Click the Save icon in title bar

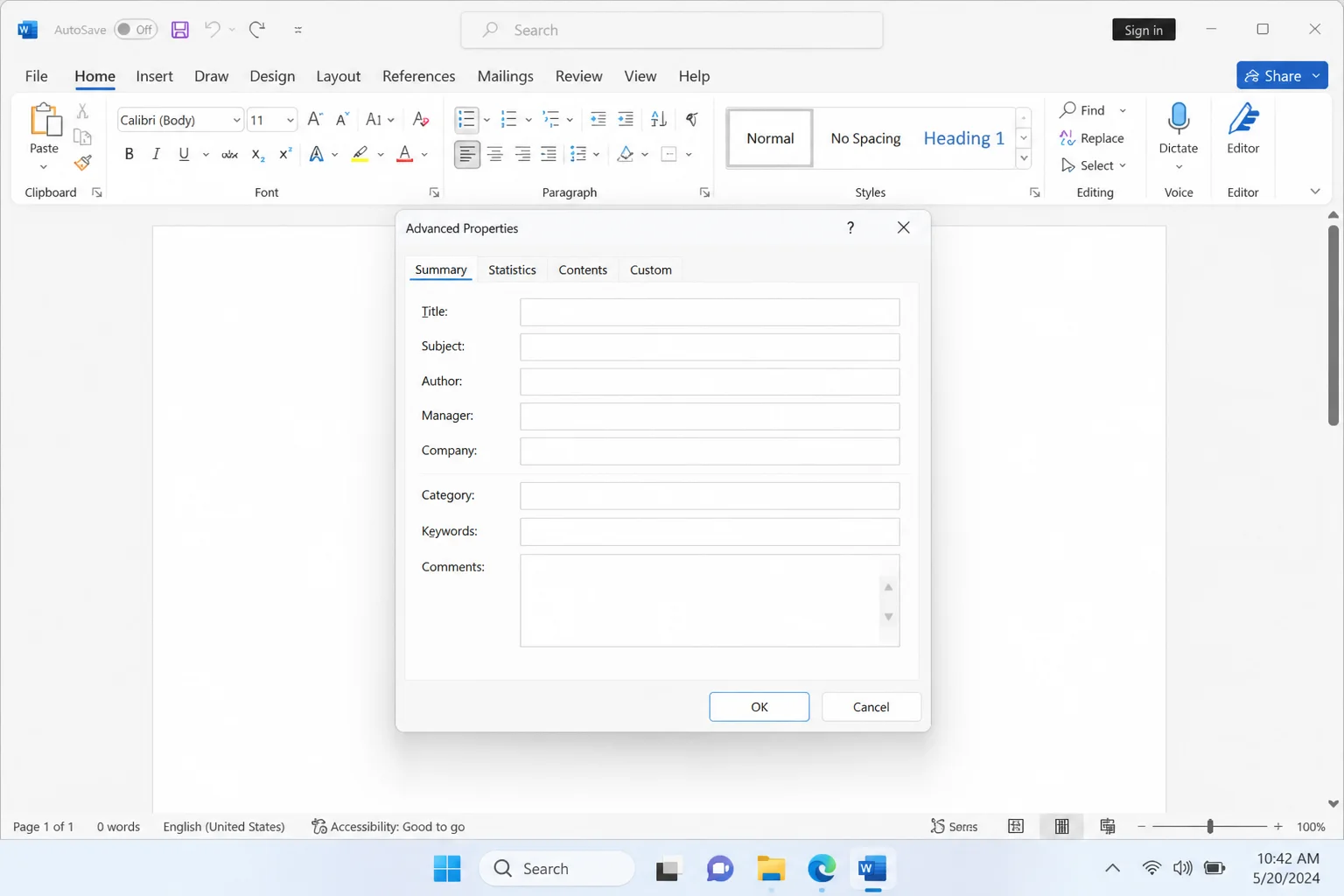[179, 30]
